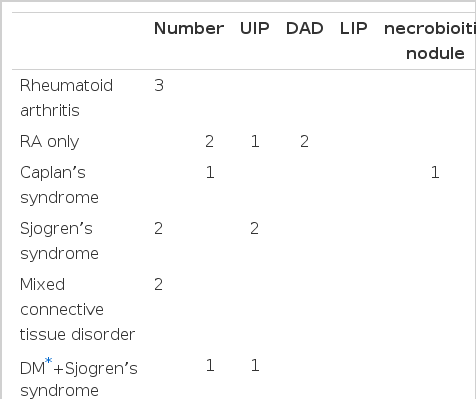
Task: Click the necrobiotic nodule column header
Action: [430, 41]
